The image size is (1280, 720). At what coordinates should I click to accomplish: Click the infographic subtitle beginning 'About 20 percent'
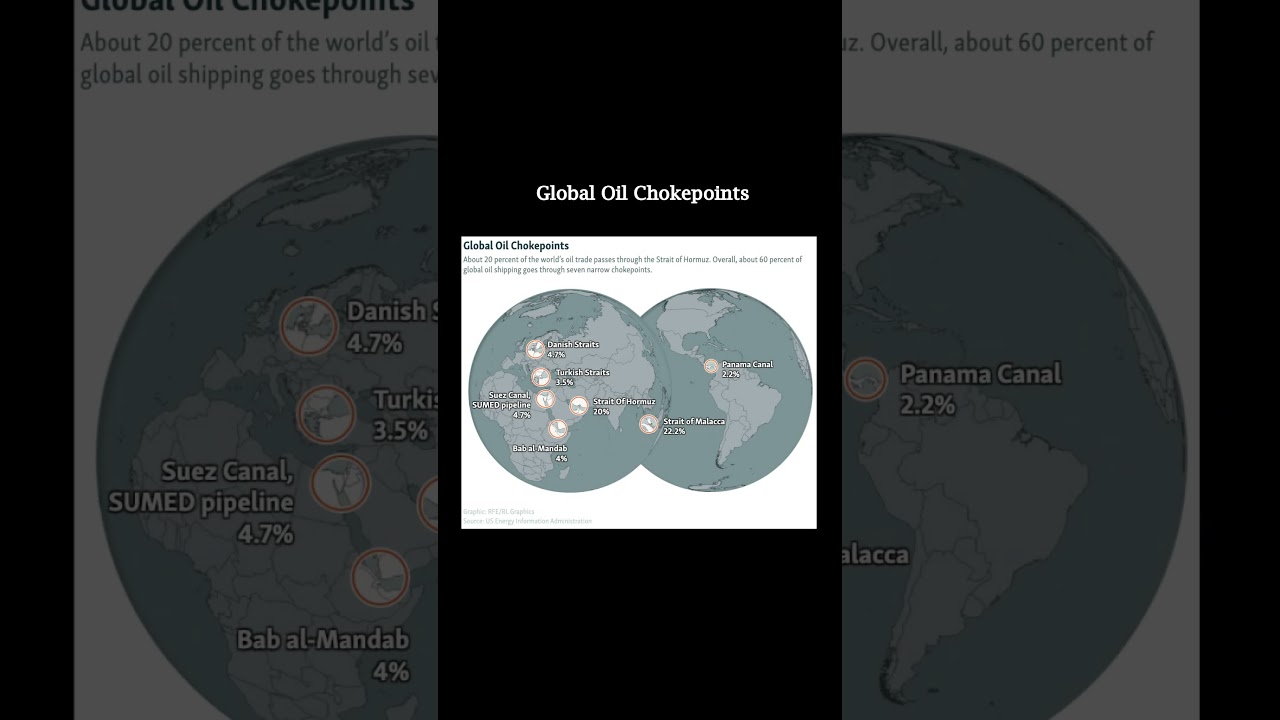(632, 265)
